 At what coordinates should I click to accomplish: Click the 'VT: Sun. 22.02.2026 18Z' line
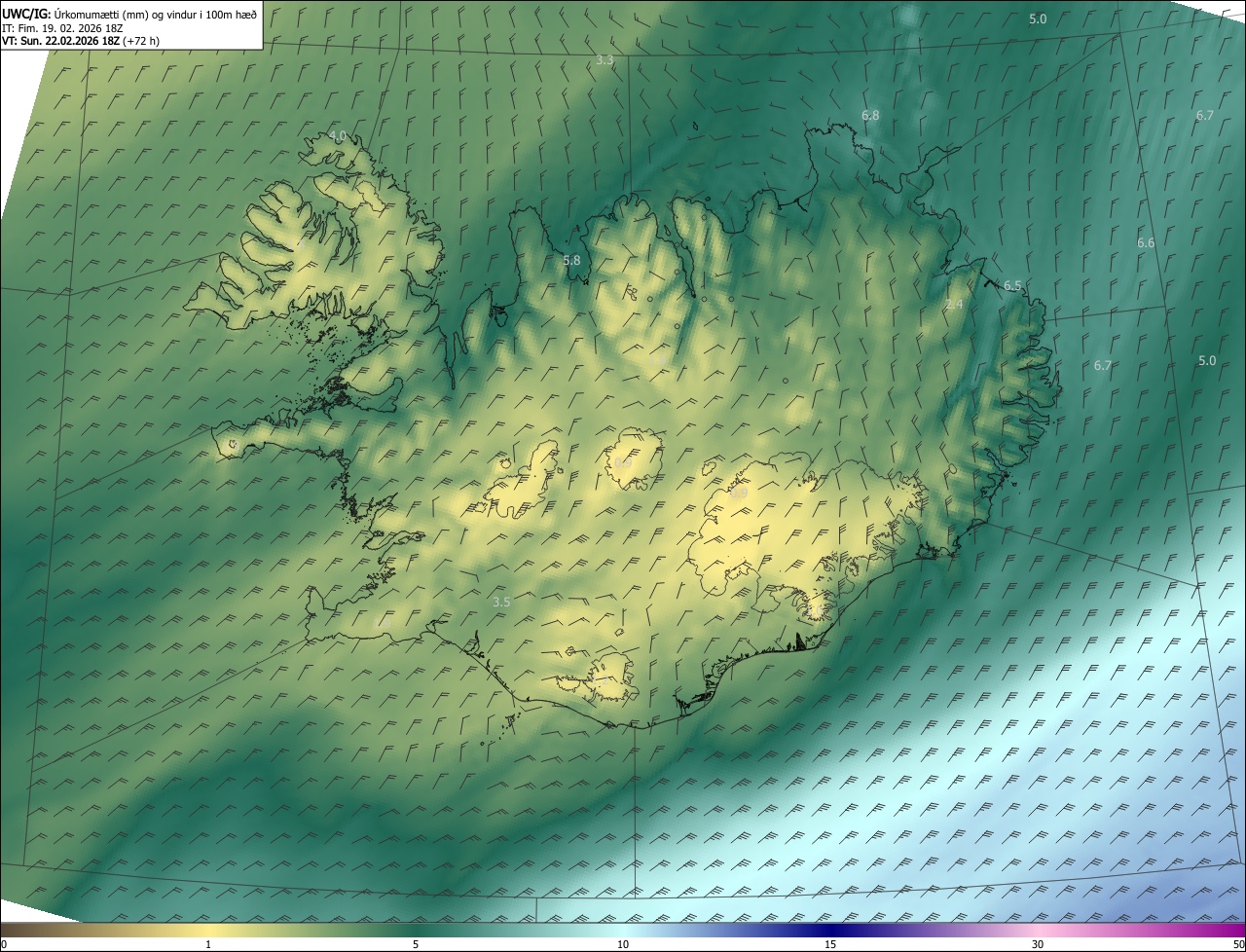pos(60,42)
